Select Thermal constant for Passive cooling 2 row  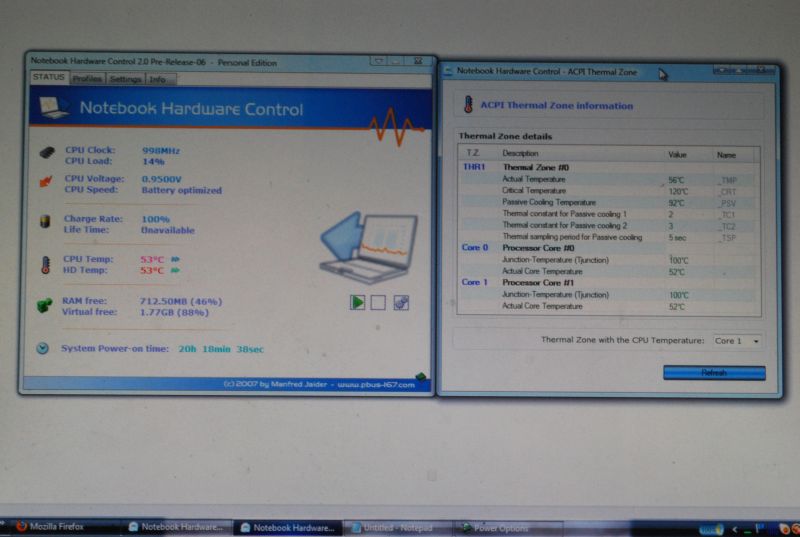coord(609,226)
